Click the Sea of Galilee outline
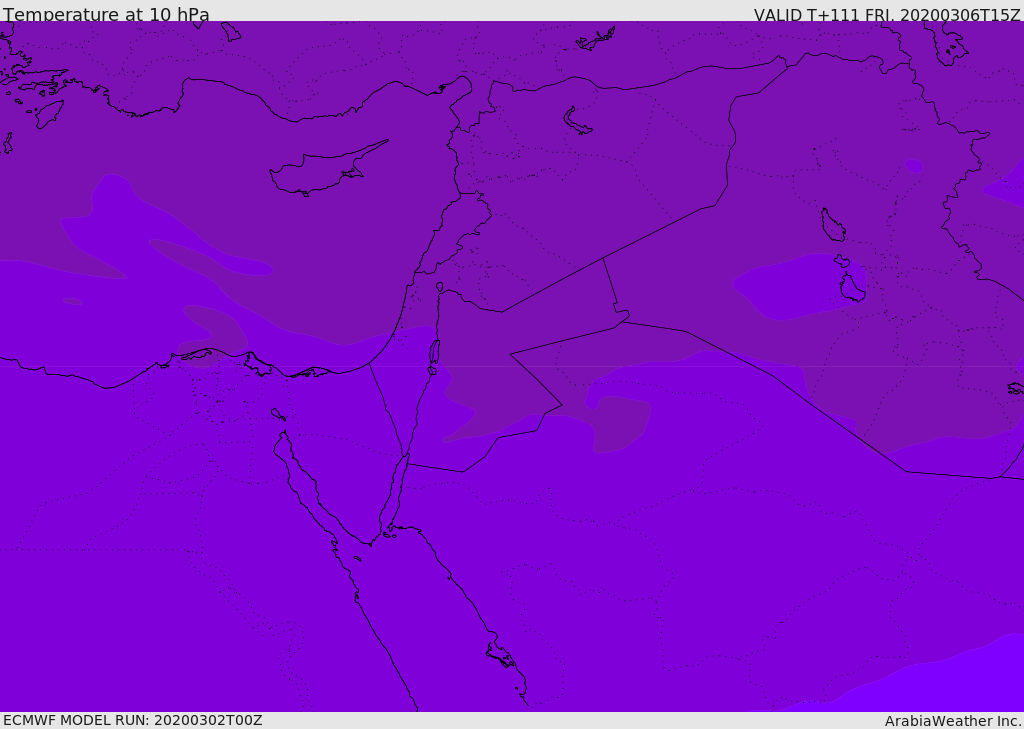1024x729 pixels. point(439,287)
